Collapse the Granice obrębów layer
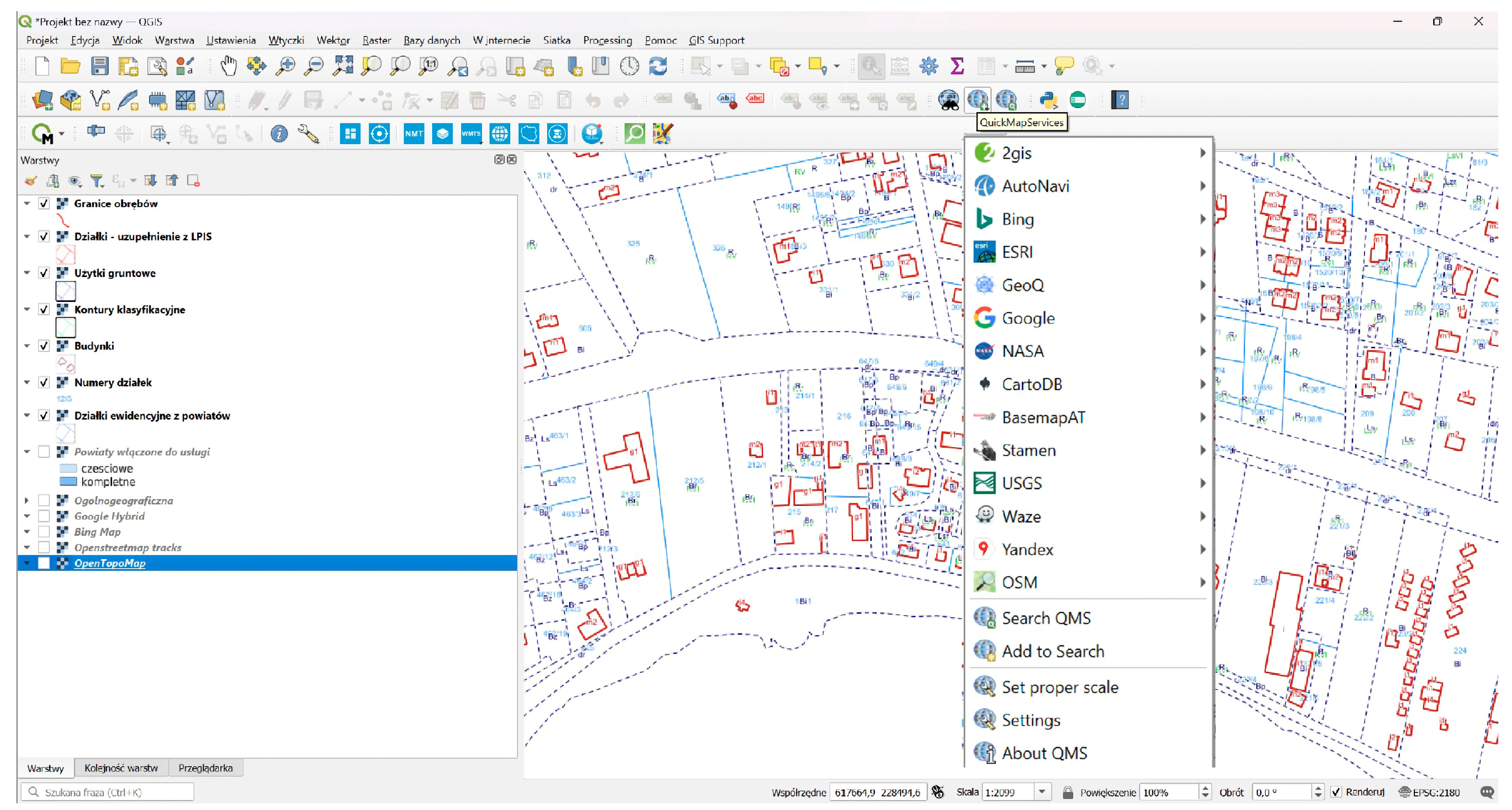Image resolution: width=1512 pixels, height=810 pixels. pyautogui.click(x=27, y=204)
